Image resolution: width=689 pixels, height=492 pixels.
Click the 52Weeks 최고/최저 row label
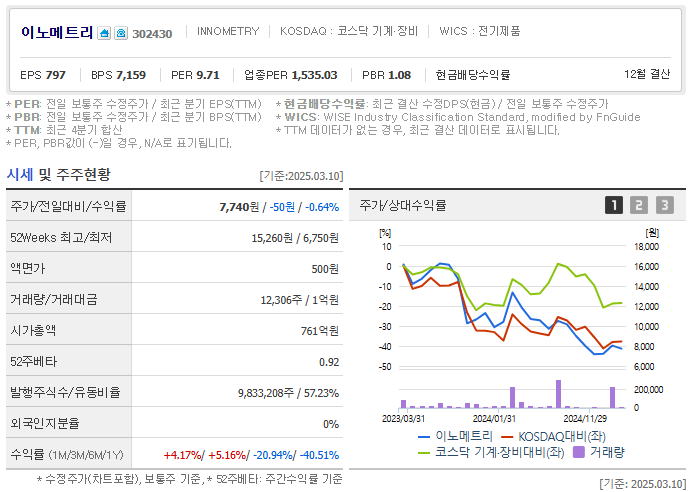point(61,238)
